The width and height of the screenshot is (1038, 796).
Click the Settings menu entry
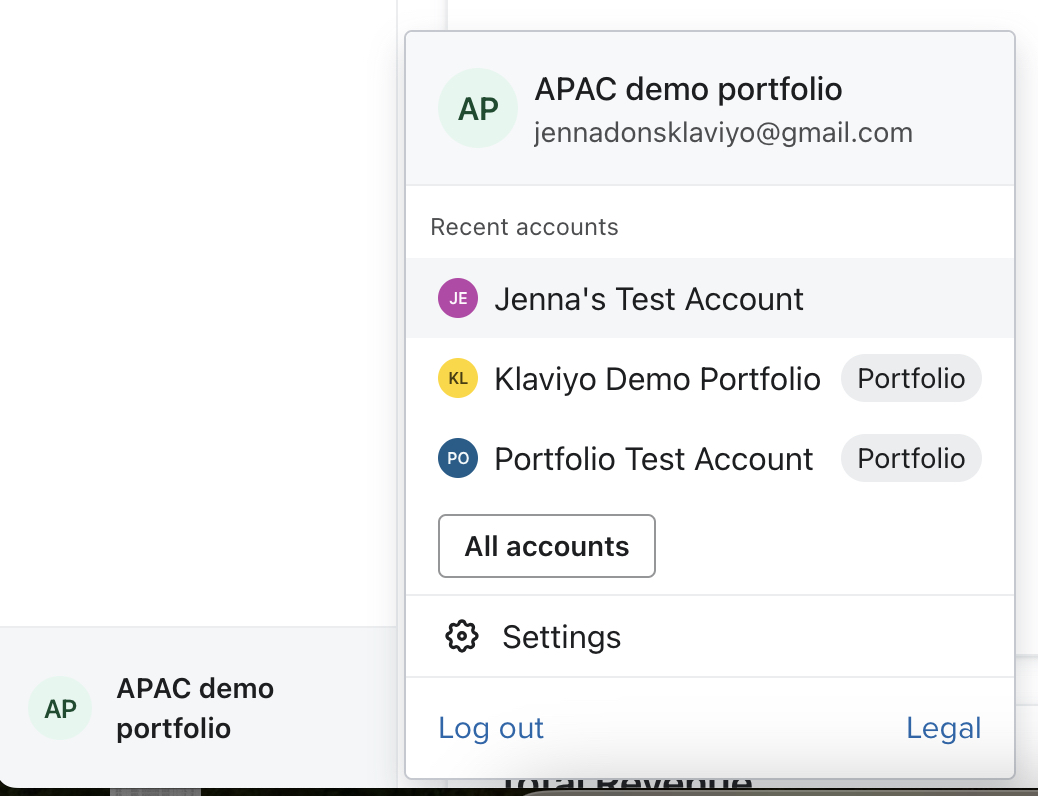point(561,636)
